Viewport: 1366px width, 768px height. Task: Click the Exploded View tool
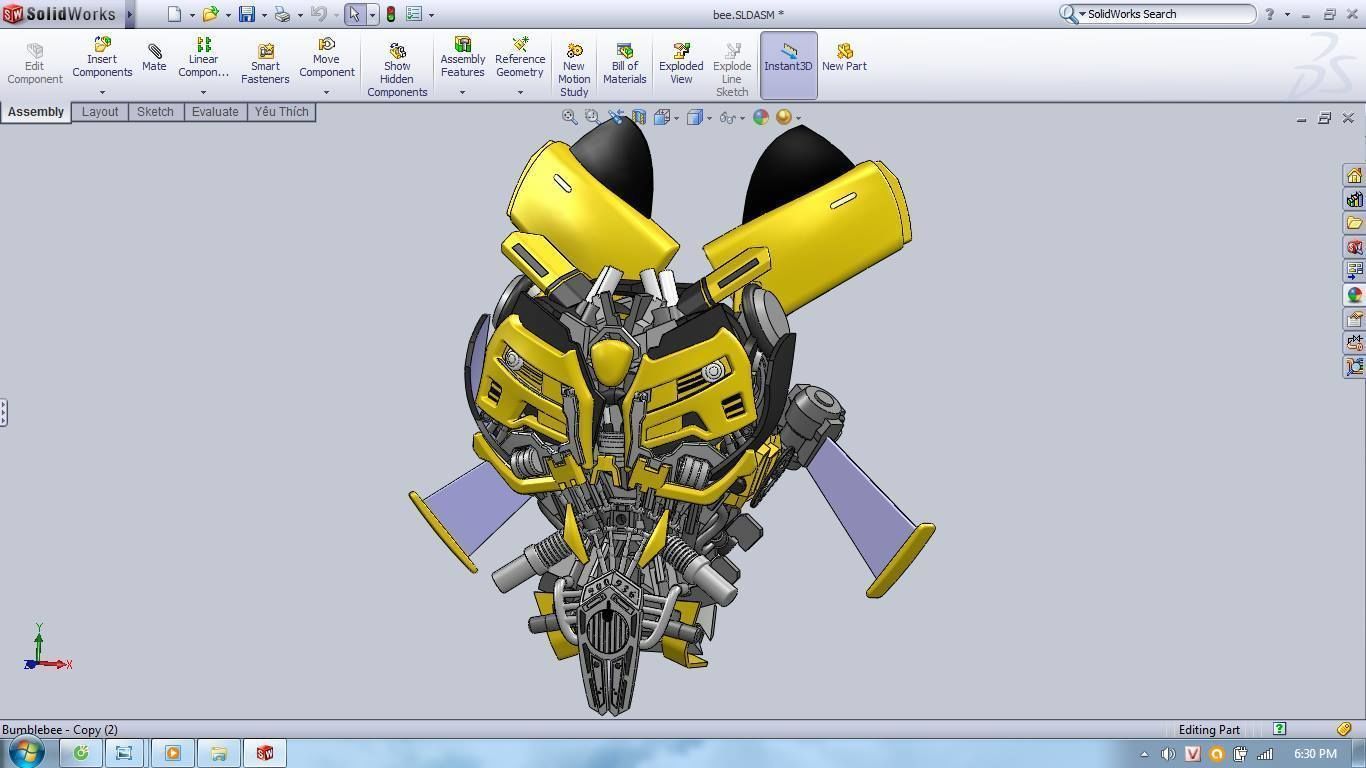click(x=681, y=64)
